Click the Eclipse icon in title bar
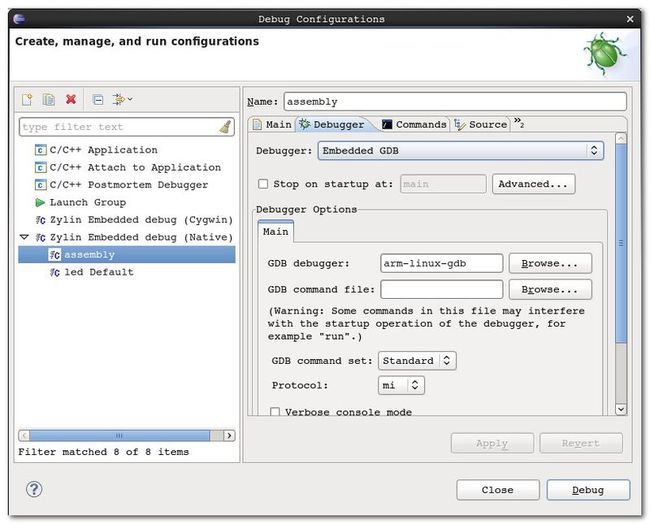Image resolution: width=650 pixels, height=524 pixels. pyautogui.click(x=19, y=19)
